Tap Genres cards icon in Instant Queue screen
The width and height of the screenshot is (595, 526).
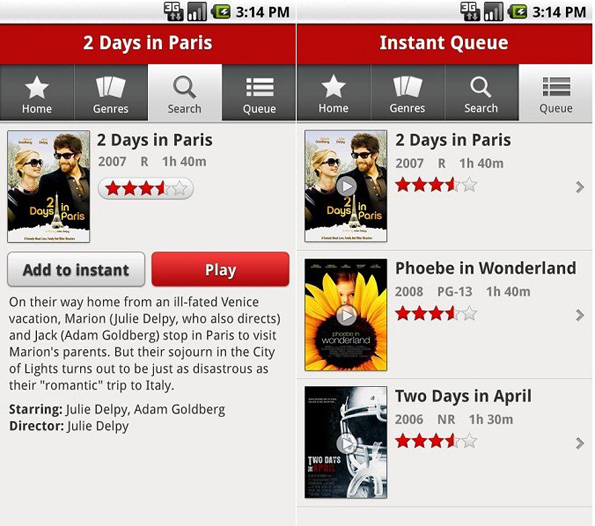(408, 86)
